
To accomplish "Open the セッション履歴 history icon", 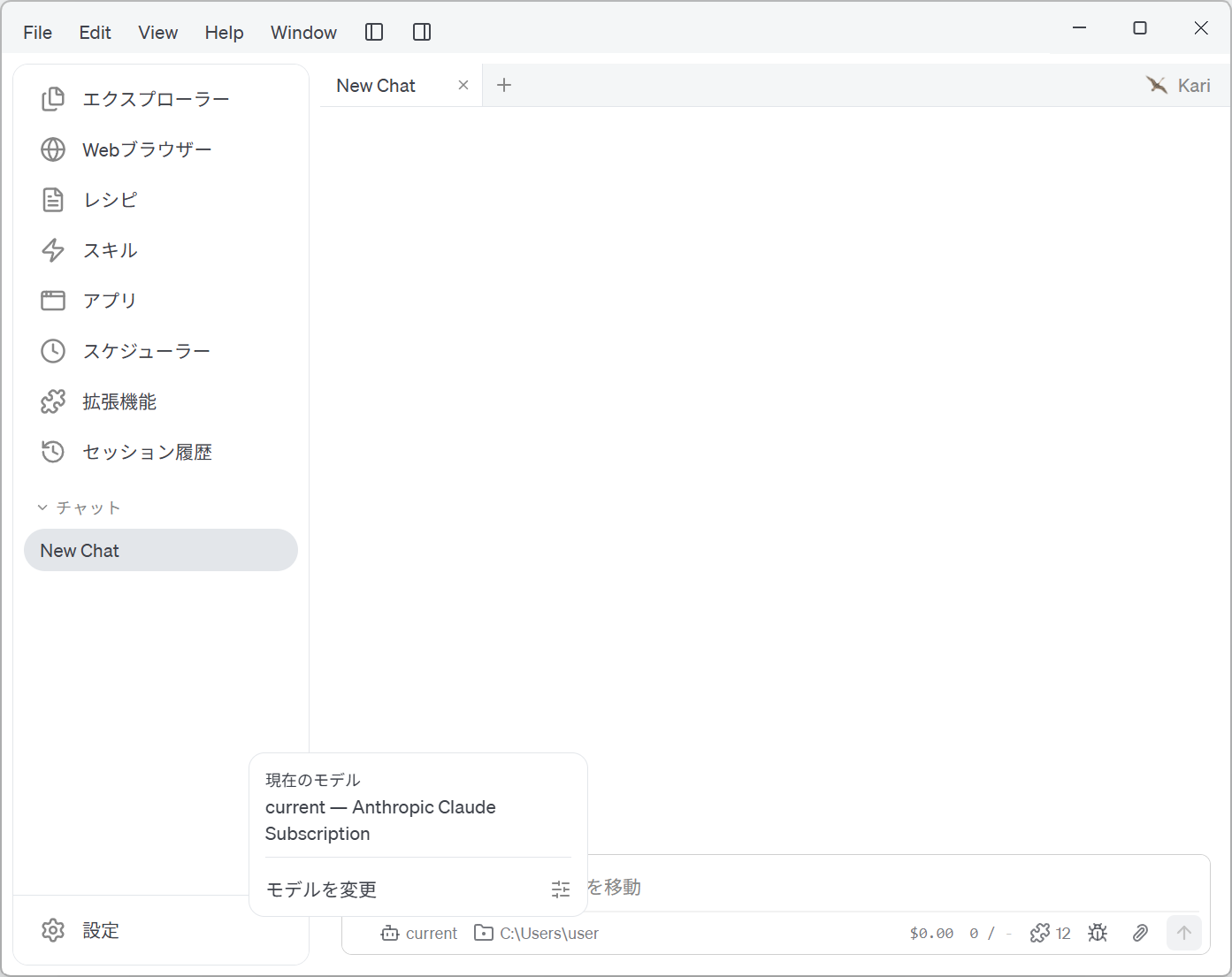I will pyautogui.click(x=53, y=452).
